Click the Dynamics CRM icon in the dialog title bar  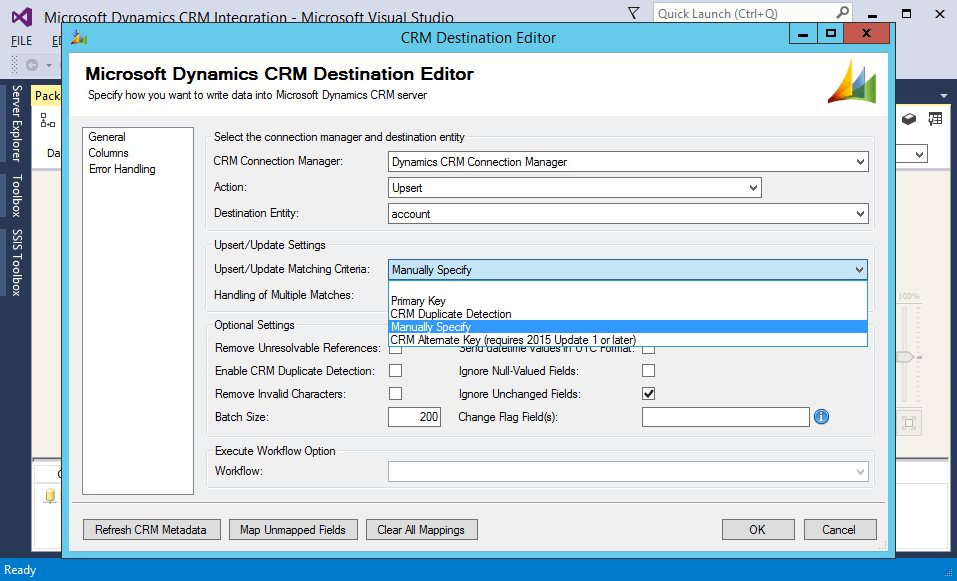point(79,37)
